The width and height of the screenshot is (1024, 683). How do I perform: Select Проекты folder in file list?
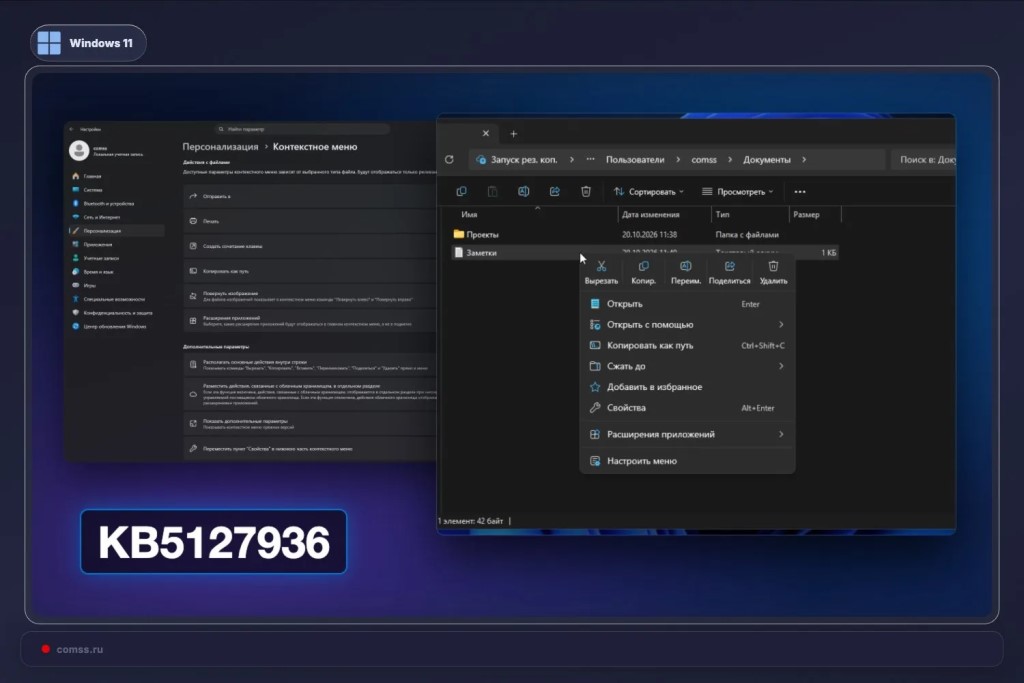[482, 234]
